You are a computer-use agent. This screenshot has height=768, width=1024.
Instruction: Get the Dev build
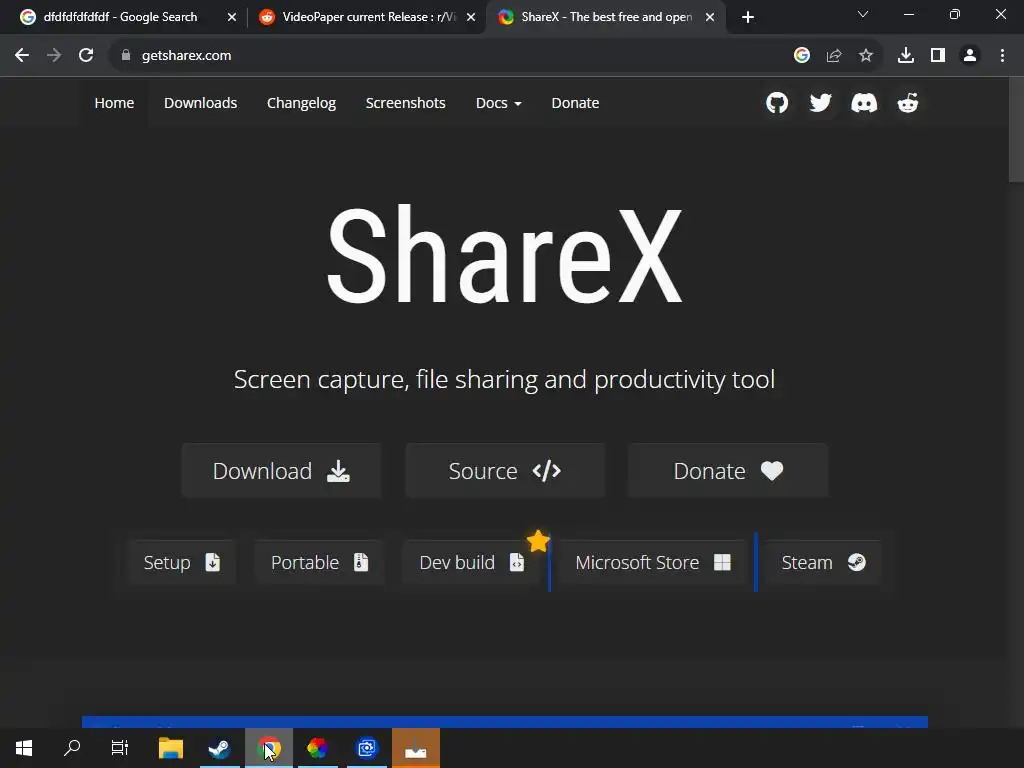(x=472, y=562)
